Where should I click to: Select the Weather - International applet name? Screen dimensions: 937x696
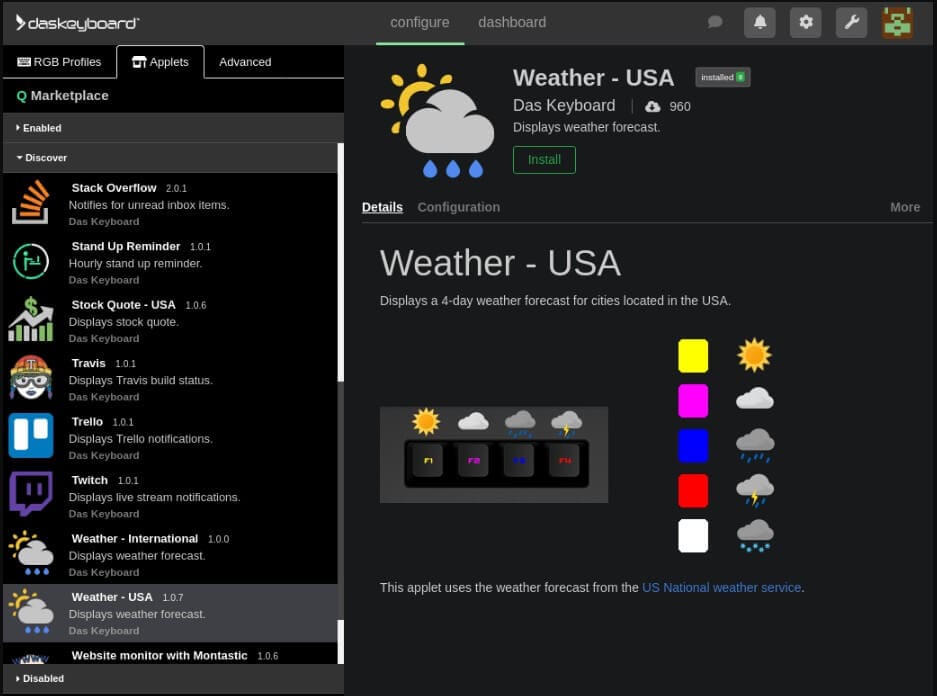click(x=135, y=539)
